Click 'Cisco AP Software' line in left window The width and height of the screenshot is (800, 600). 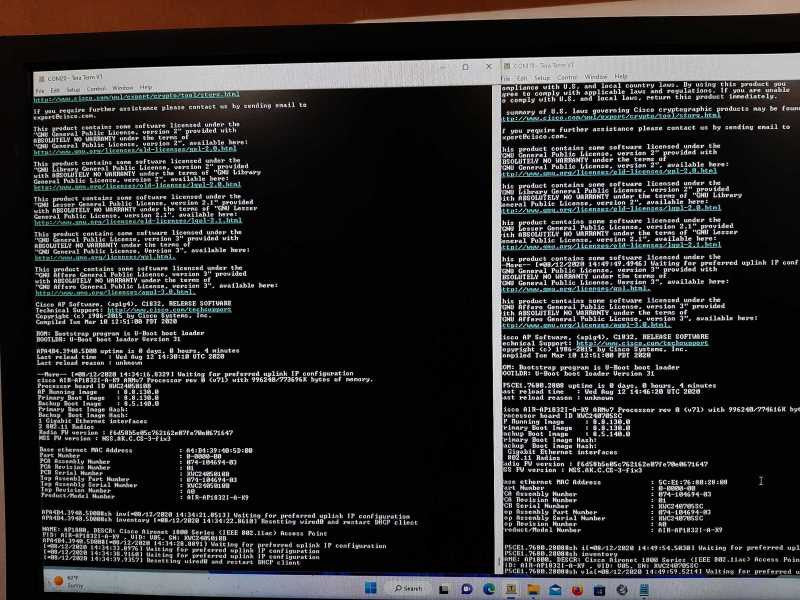tap(134, 304)
